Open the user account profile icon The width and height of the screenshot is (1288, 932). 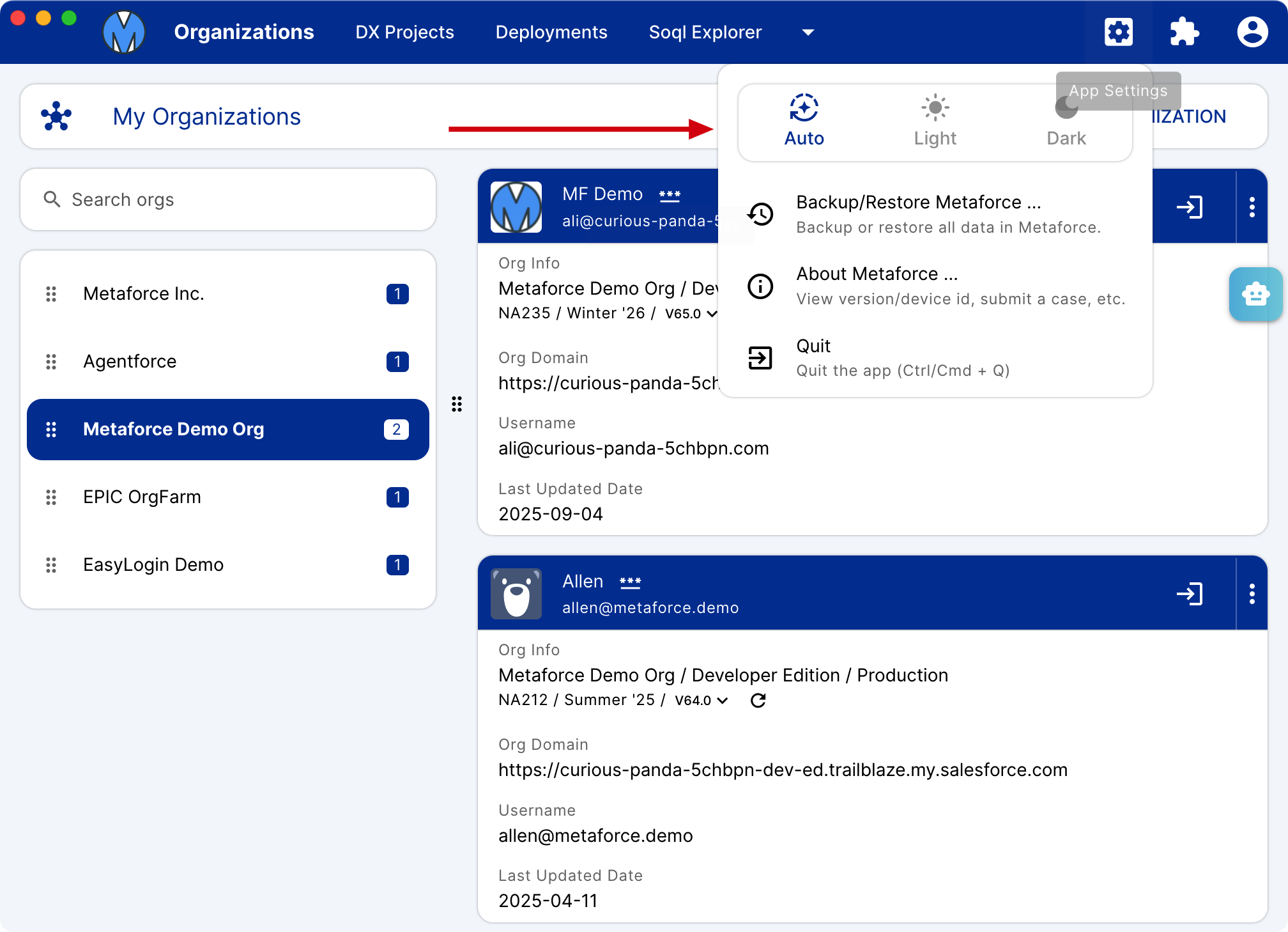(x=1252, y=32)
